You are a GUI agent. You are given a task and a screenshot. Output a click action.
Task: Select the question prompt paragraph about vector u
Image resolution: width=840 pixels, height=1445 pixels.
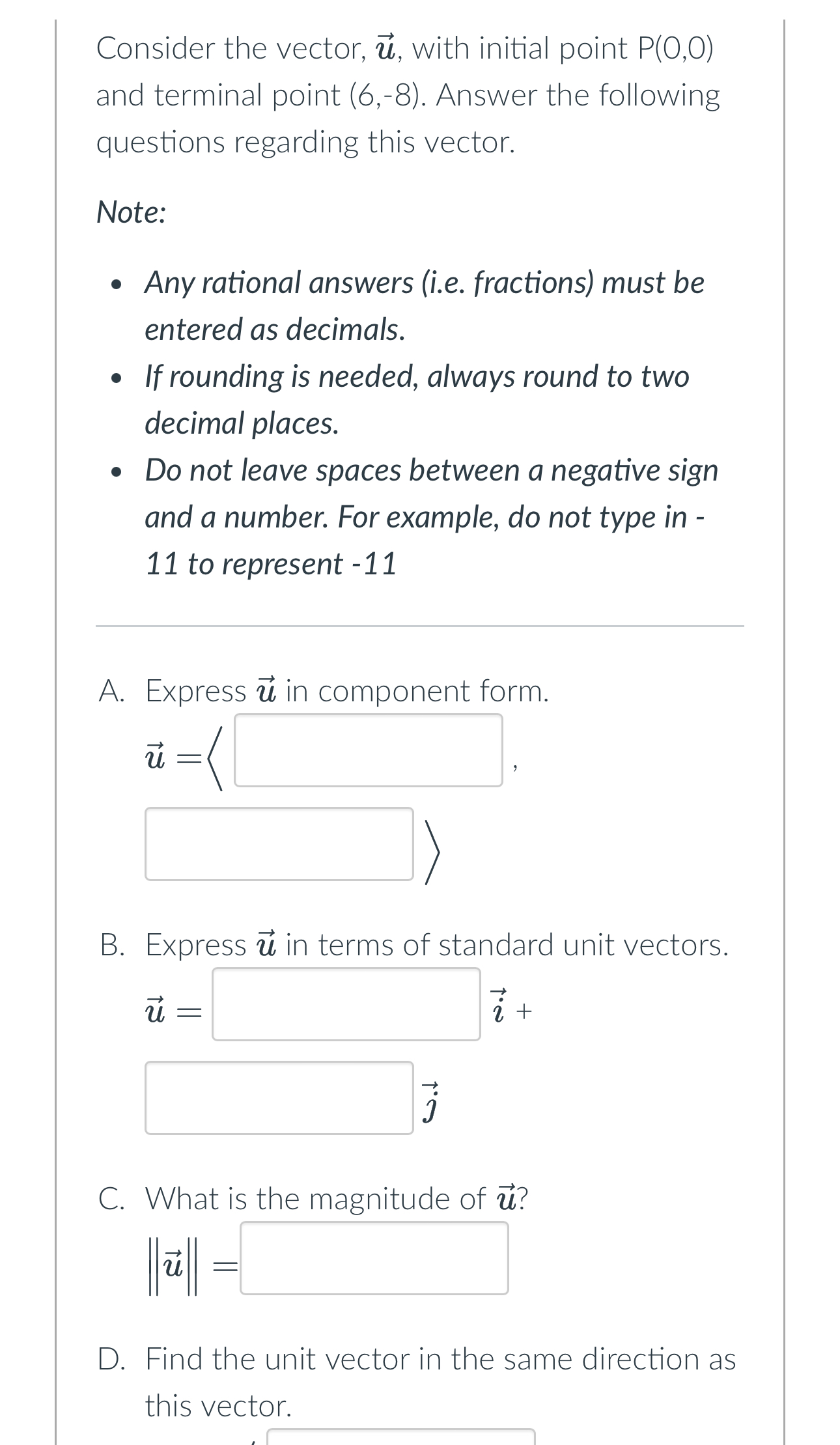coord(408,96)
